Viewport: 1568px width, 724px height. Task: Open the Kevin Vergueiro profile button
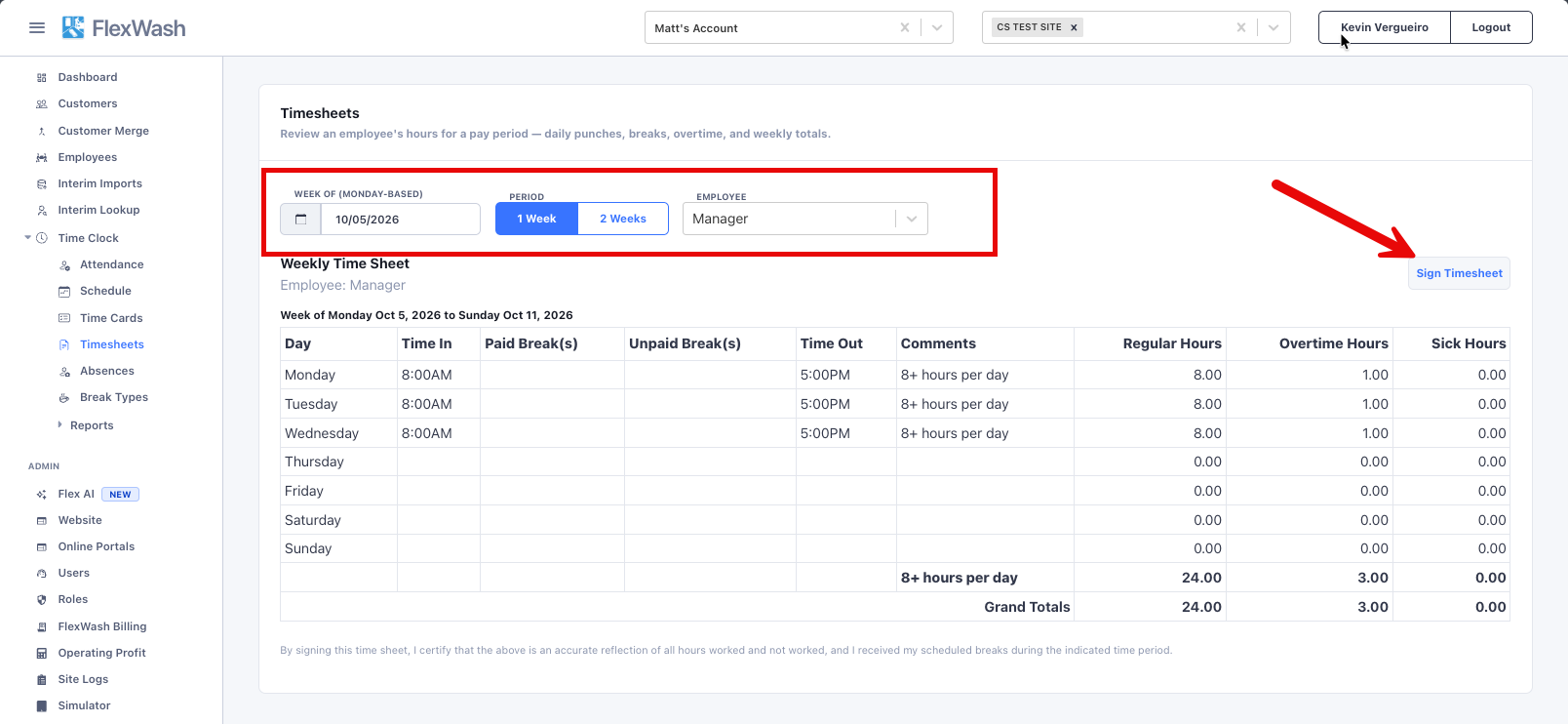point(1385,27)
